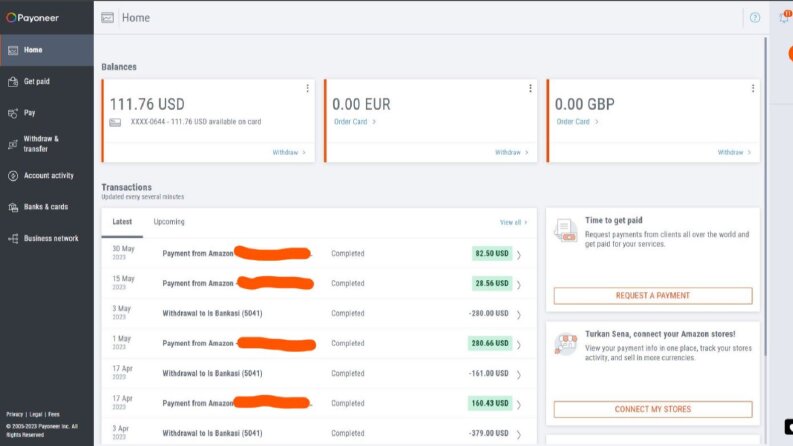Click View all transactions link

click(x=513, y=222)
